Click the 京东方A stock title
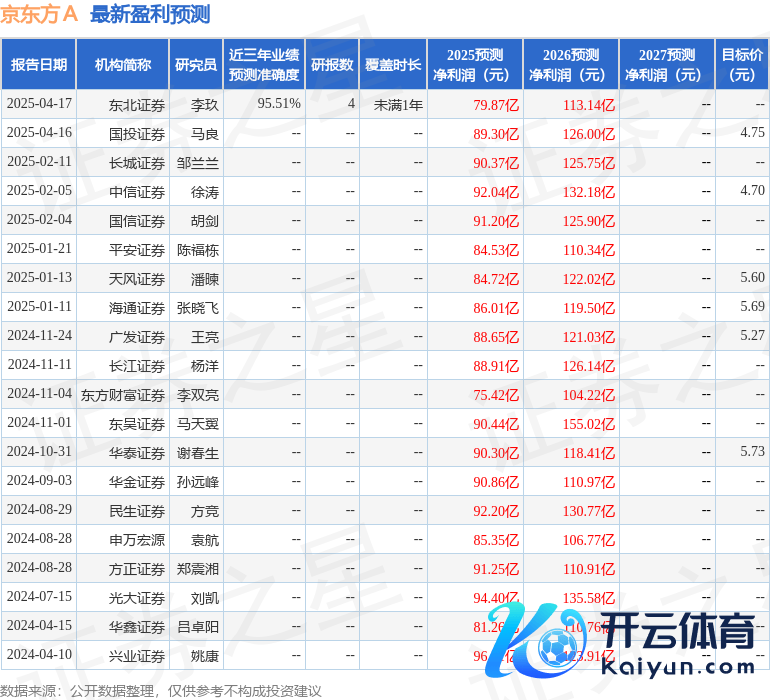 39,14
